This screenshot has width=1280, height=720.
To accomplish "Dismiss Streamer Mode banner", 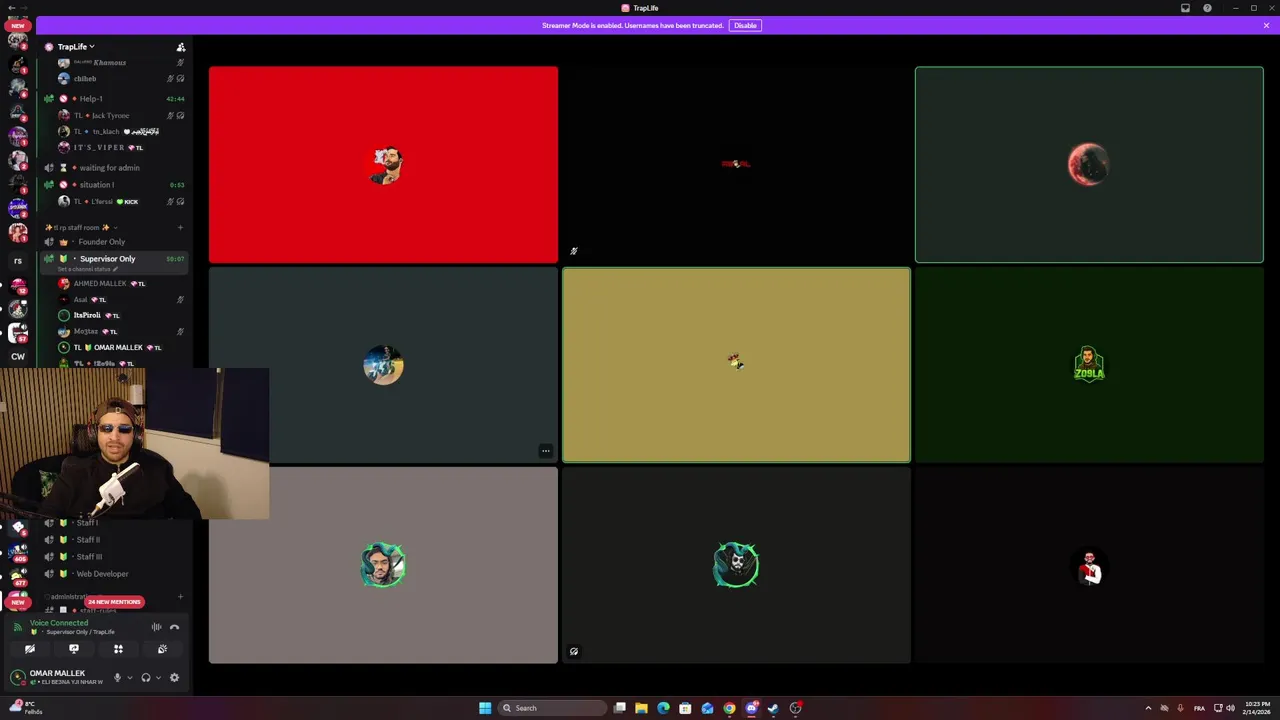I will tap(1266, 25).
